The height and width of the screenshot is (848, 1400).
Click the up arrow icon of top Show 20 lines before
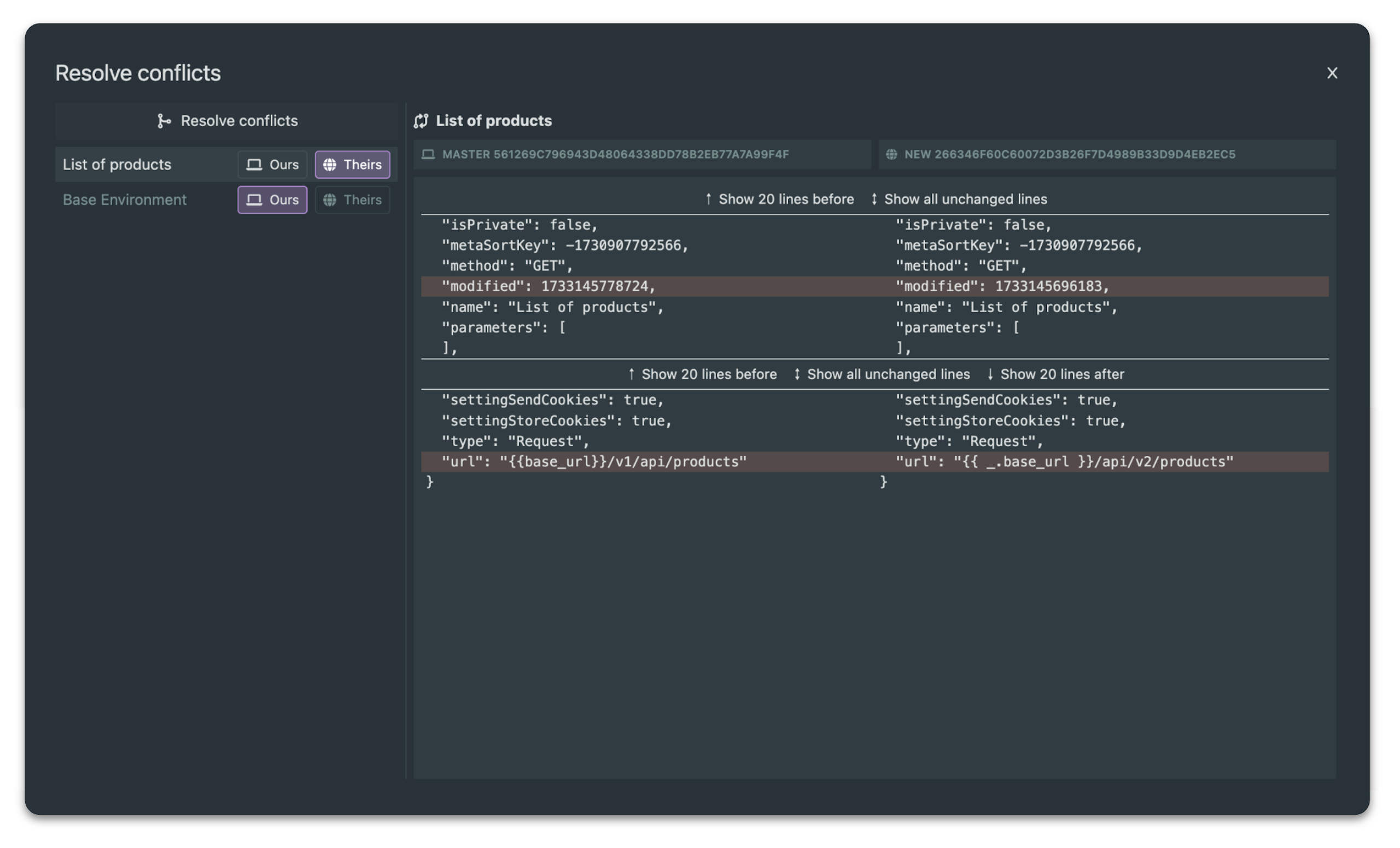point(709,200)
